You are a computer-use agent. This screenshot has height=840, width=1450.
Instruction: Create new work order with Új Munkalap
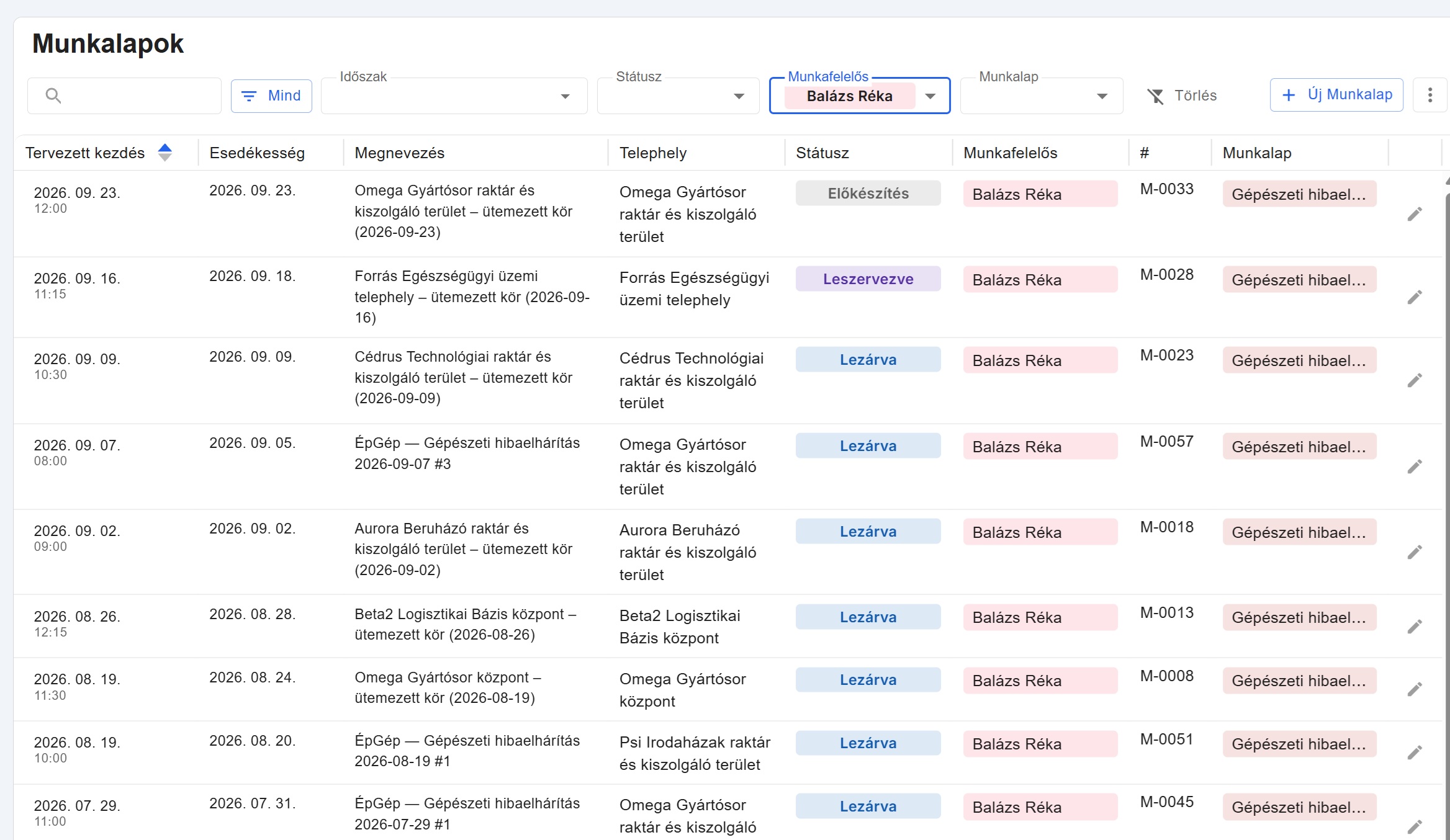tap(1336, 95)
